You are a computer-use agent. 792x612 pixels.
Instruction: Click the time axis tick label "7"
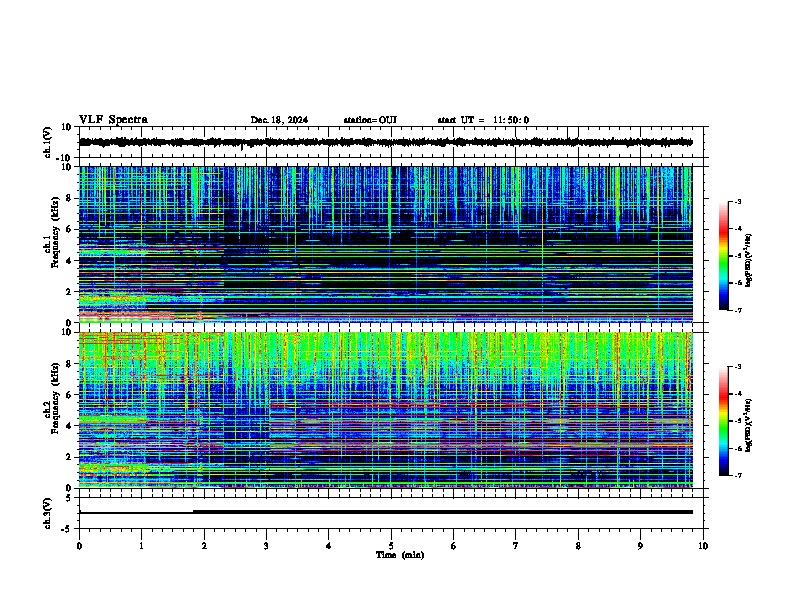click(516, 546)
